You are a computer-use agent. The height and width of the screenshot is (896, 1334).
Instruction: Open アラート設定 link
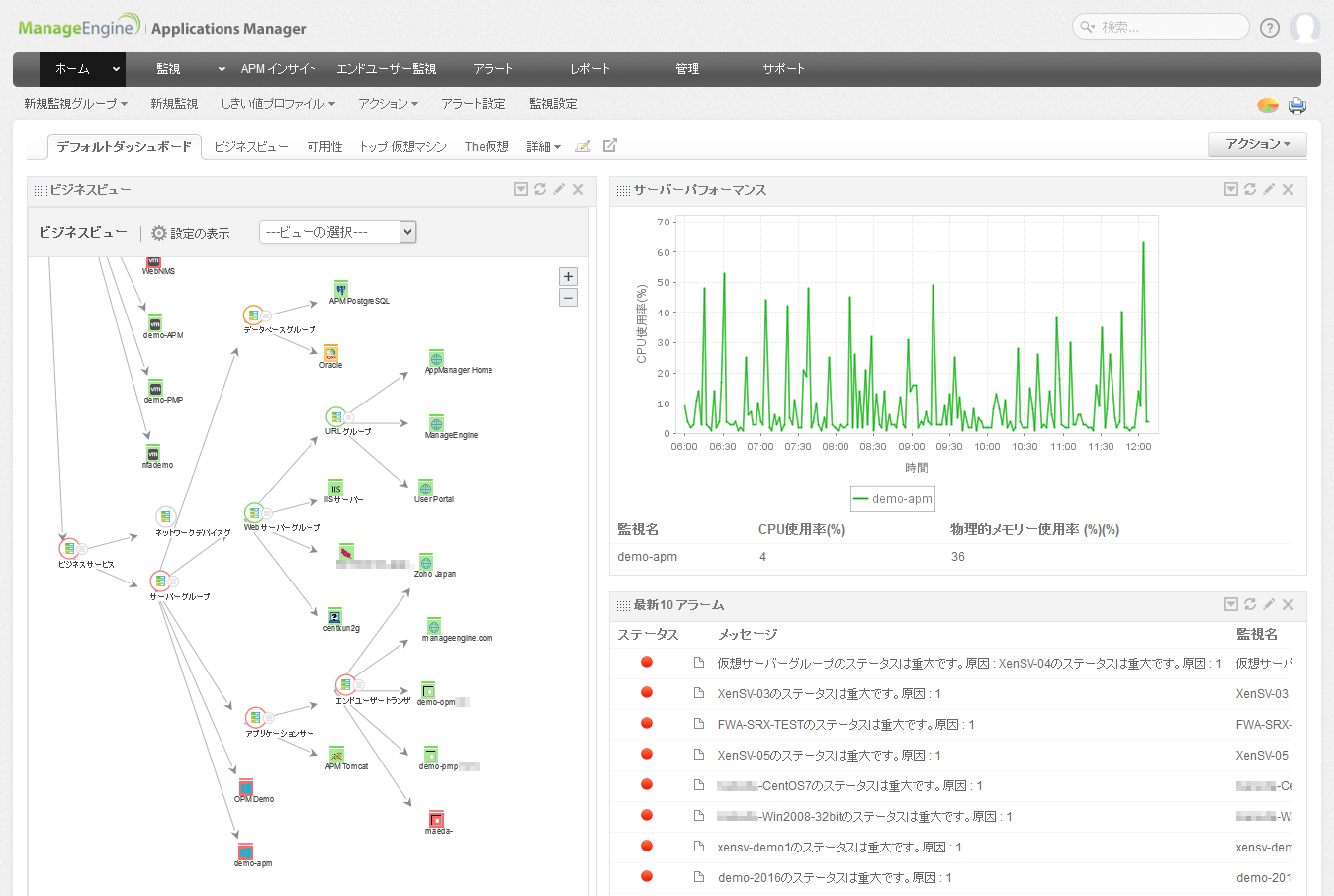(x=474, y=104)
